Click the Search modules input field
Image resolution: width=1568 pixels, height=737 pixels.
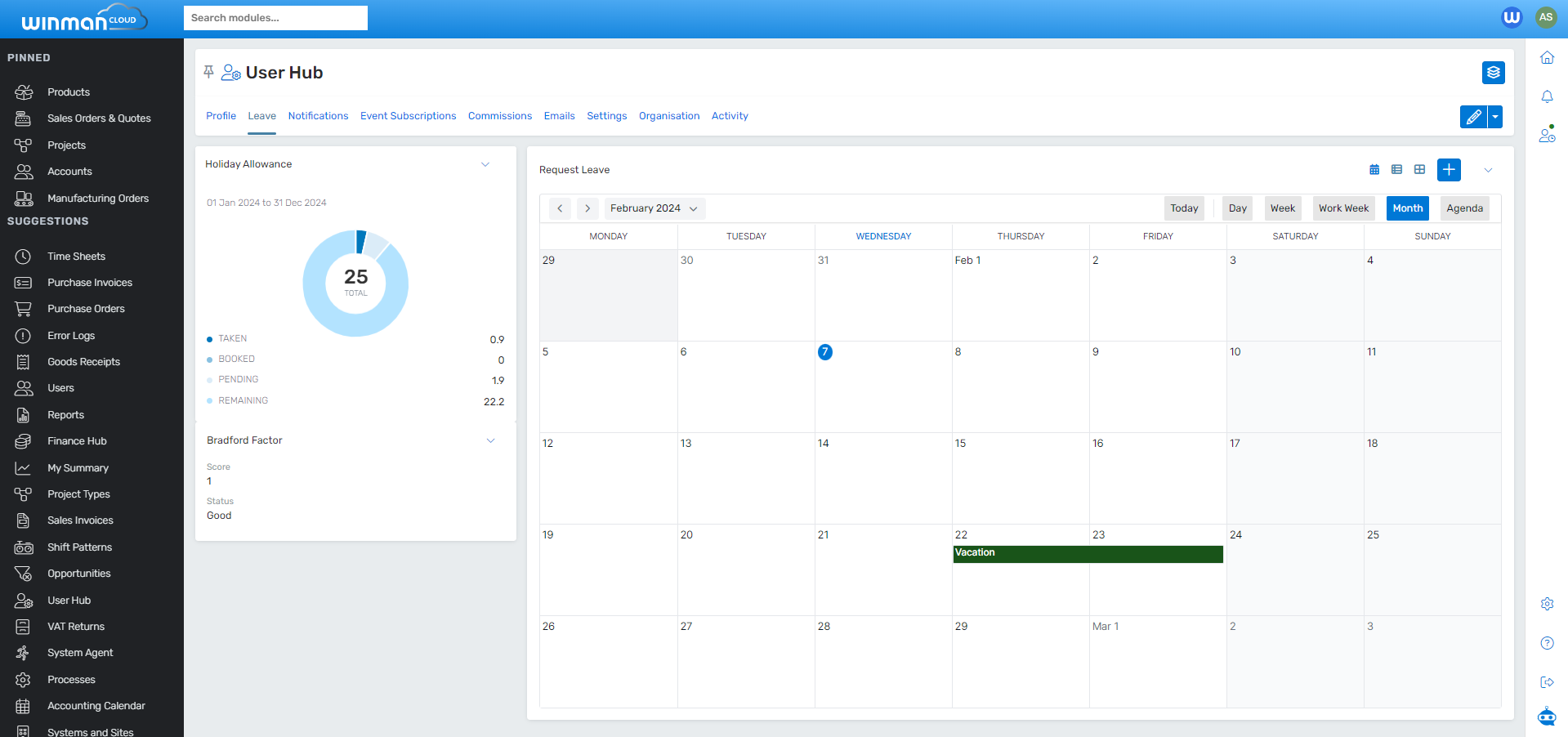coord(275,17)
